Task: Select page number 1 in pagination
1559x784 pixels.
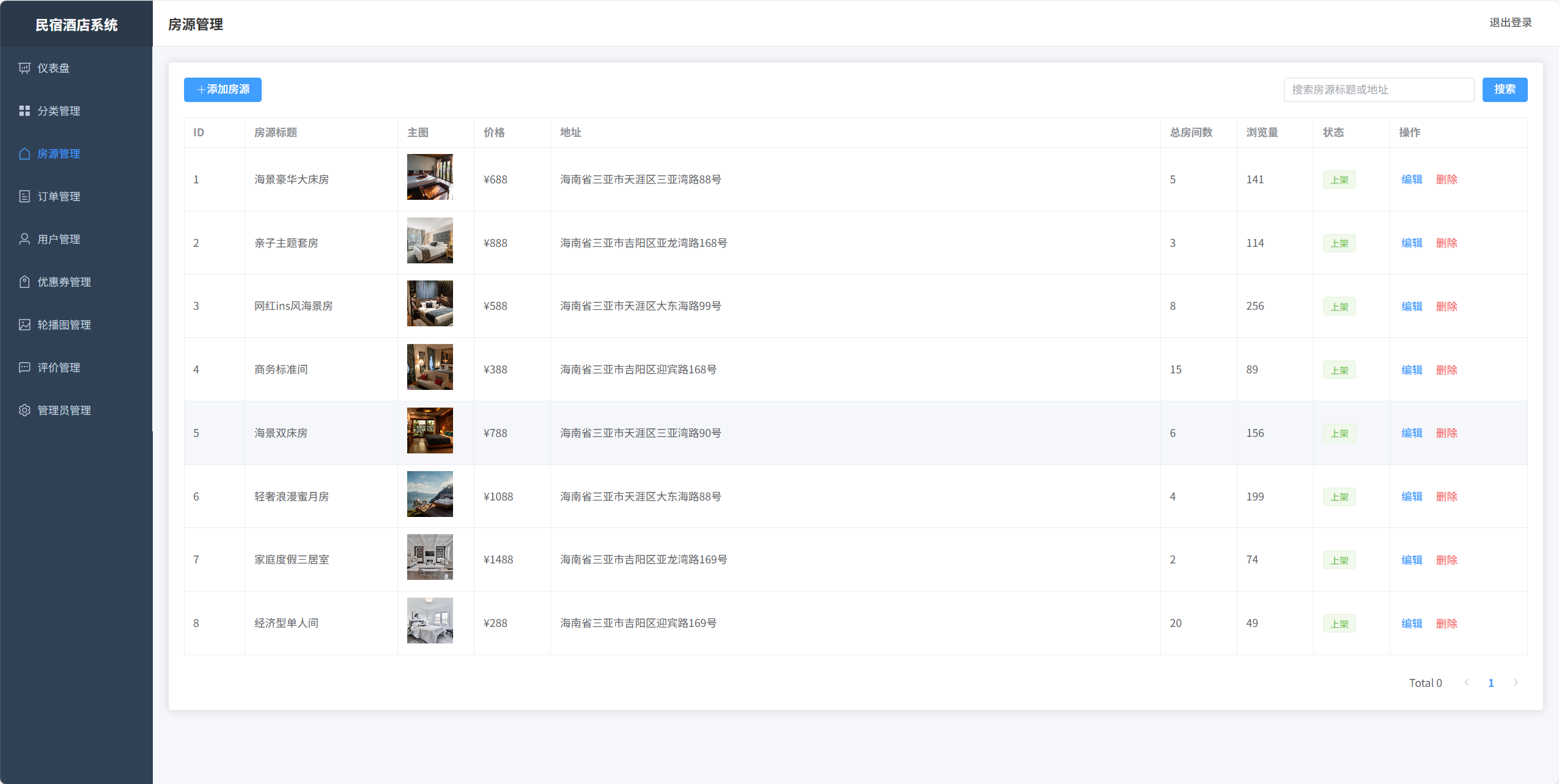Action: tap(1491, 683)
